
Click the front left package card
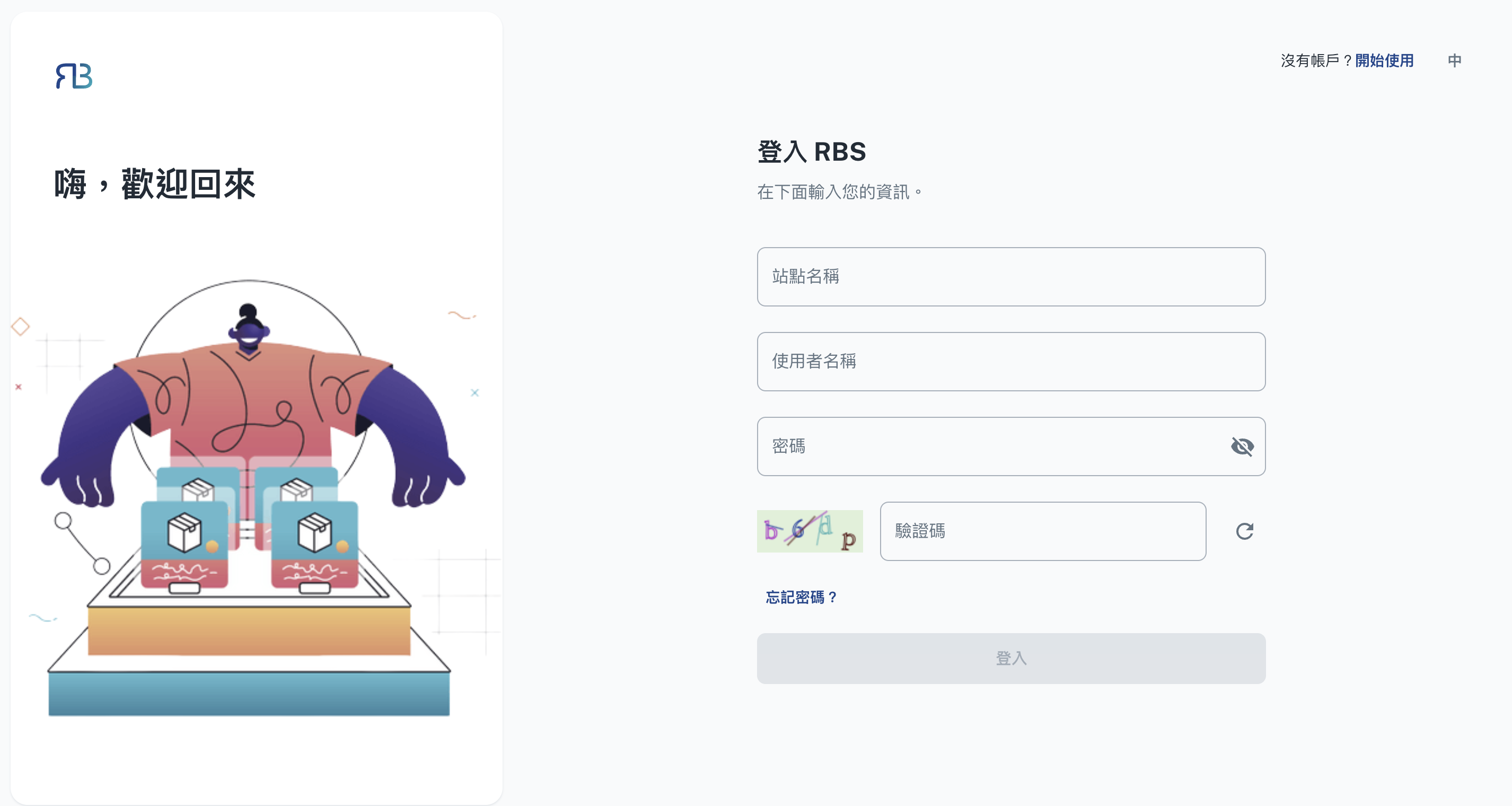[x=184, y=543]
